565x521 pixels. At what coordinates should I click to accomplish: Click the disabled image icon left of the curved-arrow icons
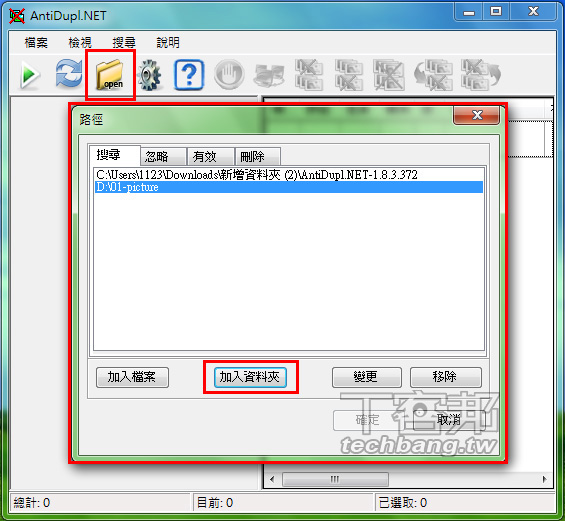click(x=389, y=75)
